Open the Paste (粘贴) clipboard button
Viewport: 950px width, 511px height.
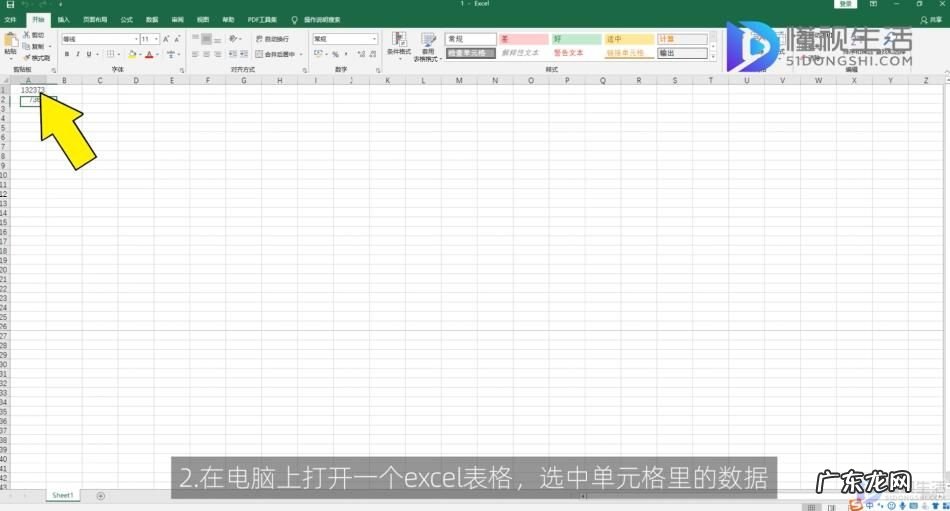point(10,44)
